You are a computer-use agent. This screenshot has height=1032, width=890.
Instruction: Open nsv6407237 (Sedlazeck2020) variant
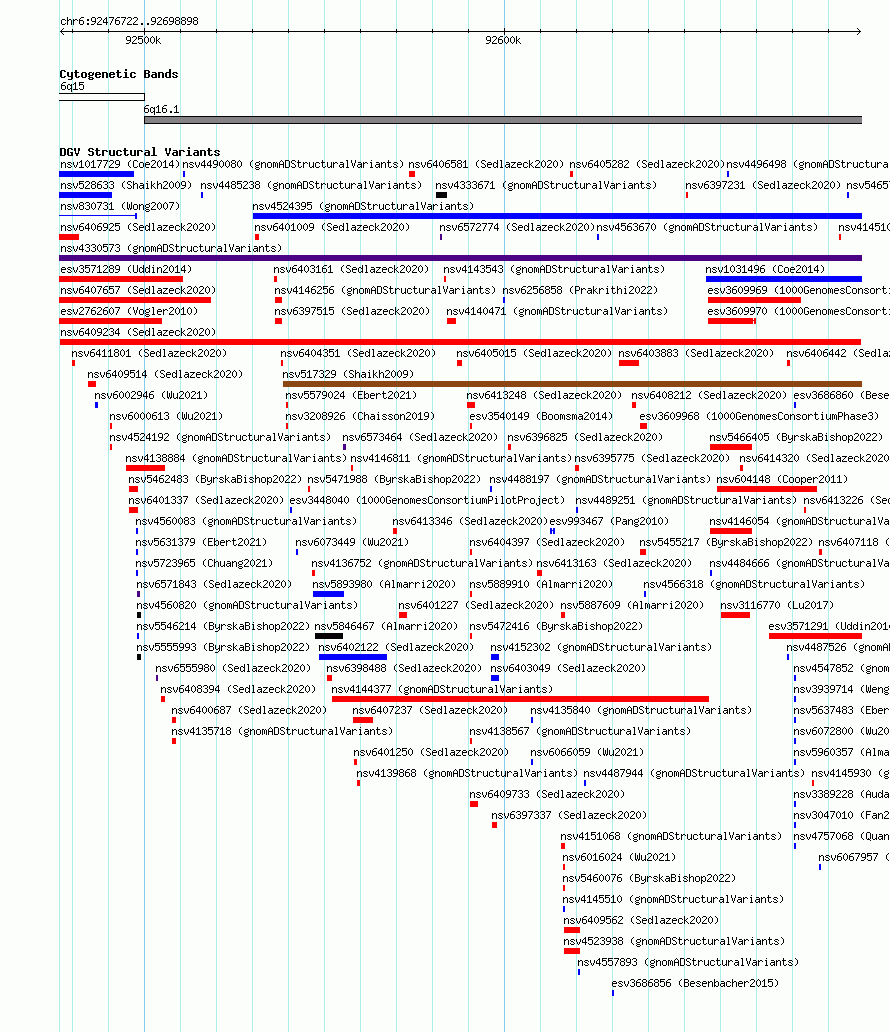(430, 710)
